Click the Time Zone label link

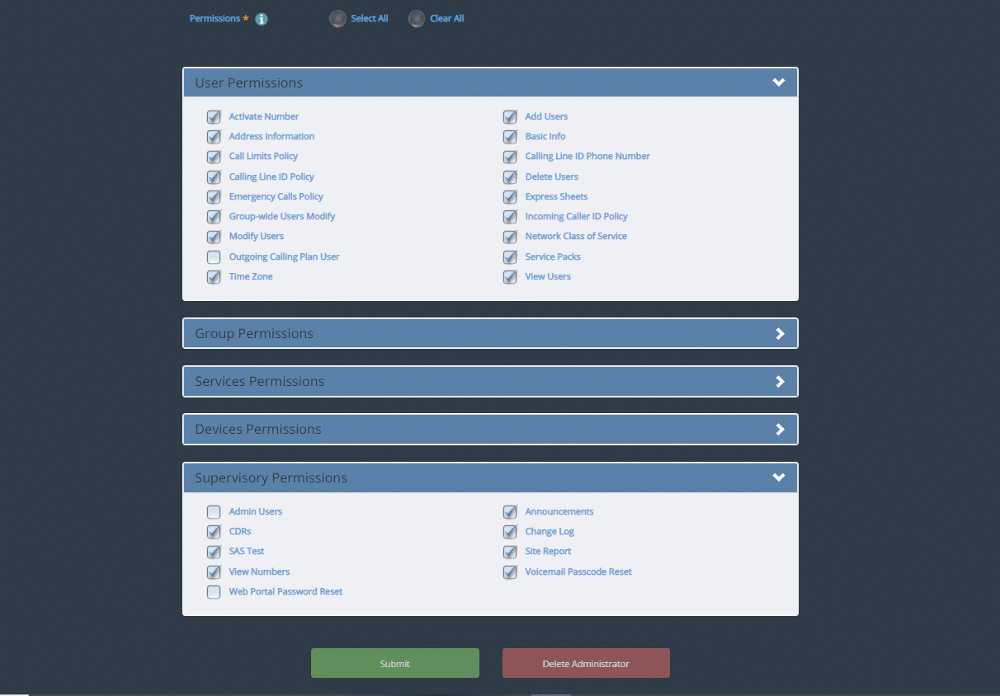pos(250,277)
